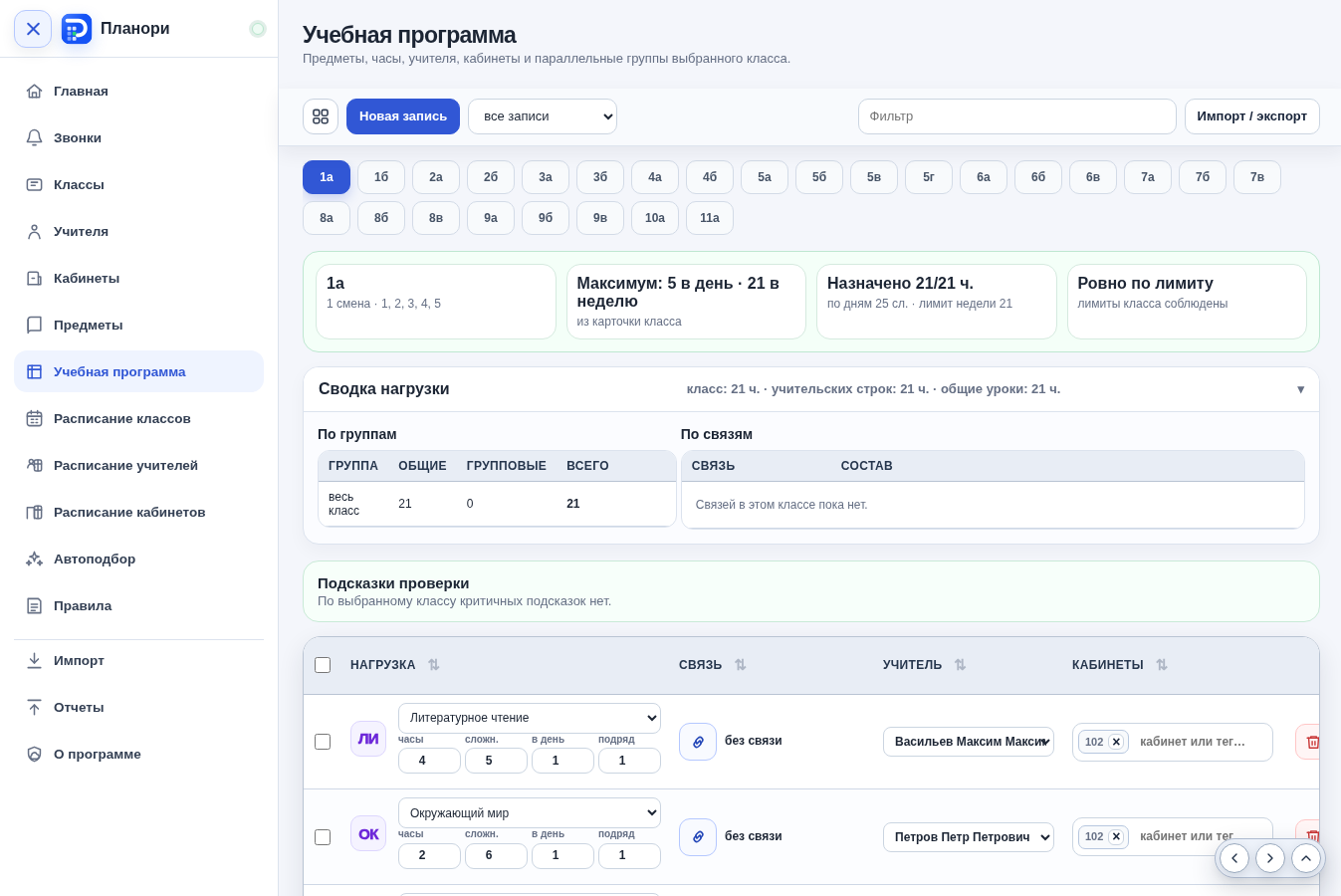Image resolution: width=1341 pixels, height=896 pixels.
Task: Sort by the Связь column
Action: (x=740, y=665)
